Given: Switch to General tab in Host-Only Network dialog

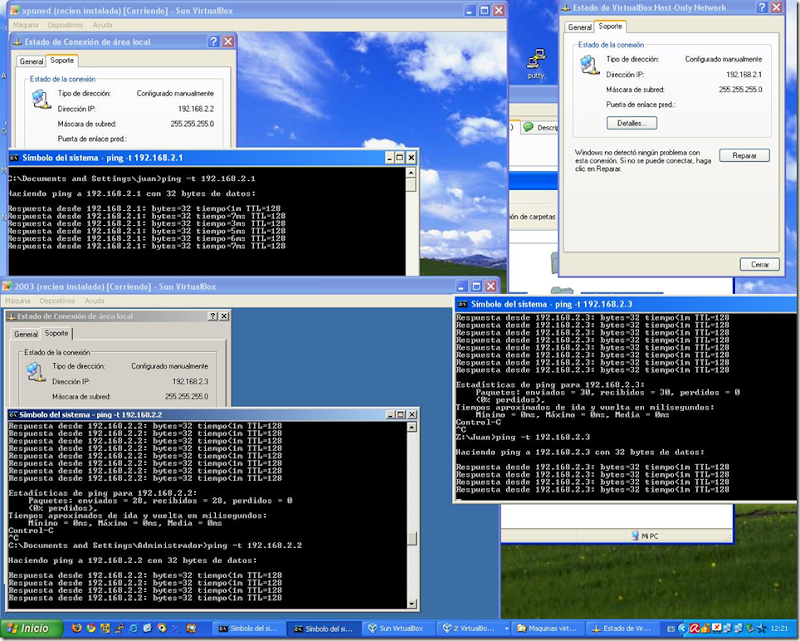Looking at the screenshot, I should point(580,27).
